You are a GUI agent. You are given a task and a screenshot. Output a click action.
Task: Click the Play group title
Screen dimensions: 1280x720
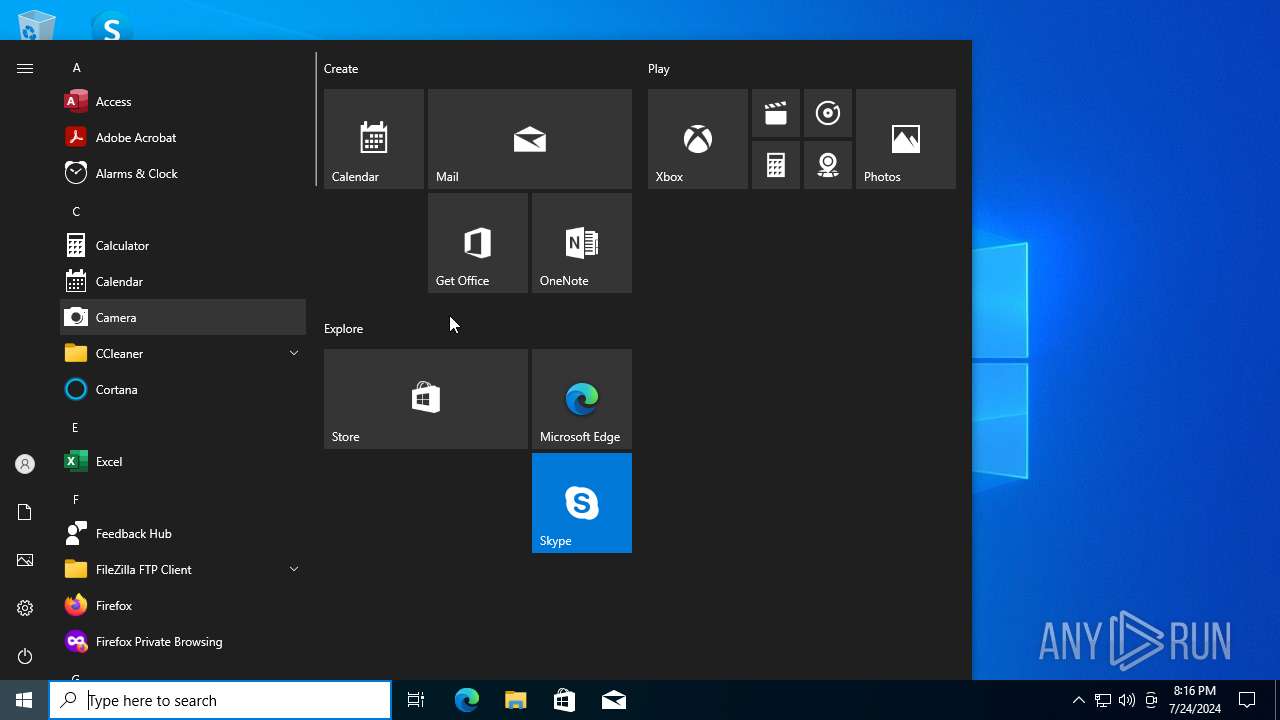point(659,68)
